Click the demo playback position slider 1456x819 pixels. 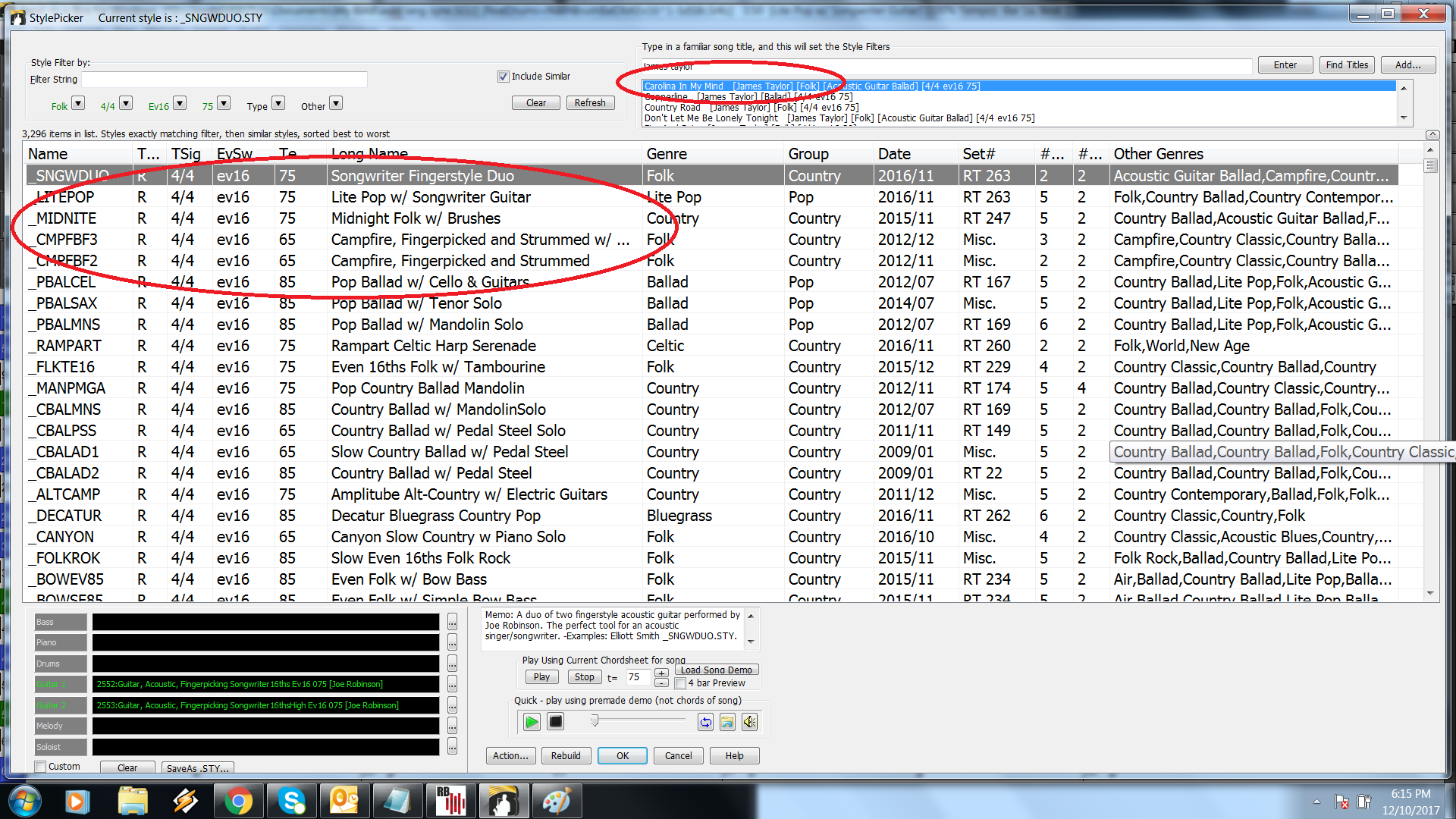coord(595,720)
